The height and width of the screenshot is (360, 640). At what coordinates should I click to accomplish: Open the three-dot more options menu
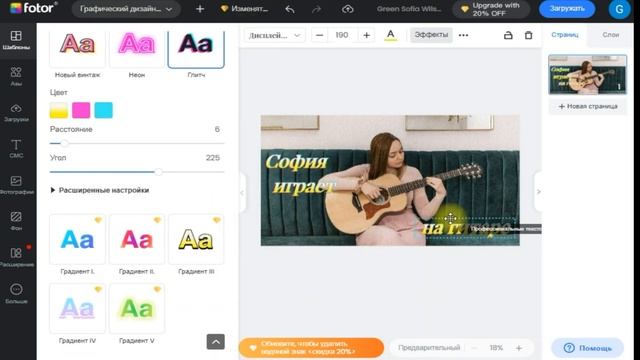coord(463,35)
